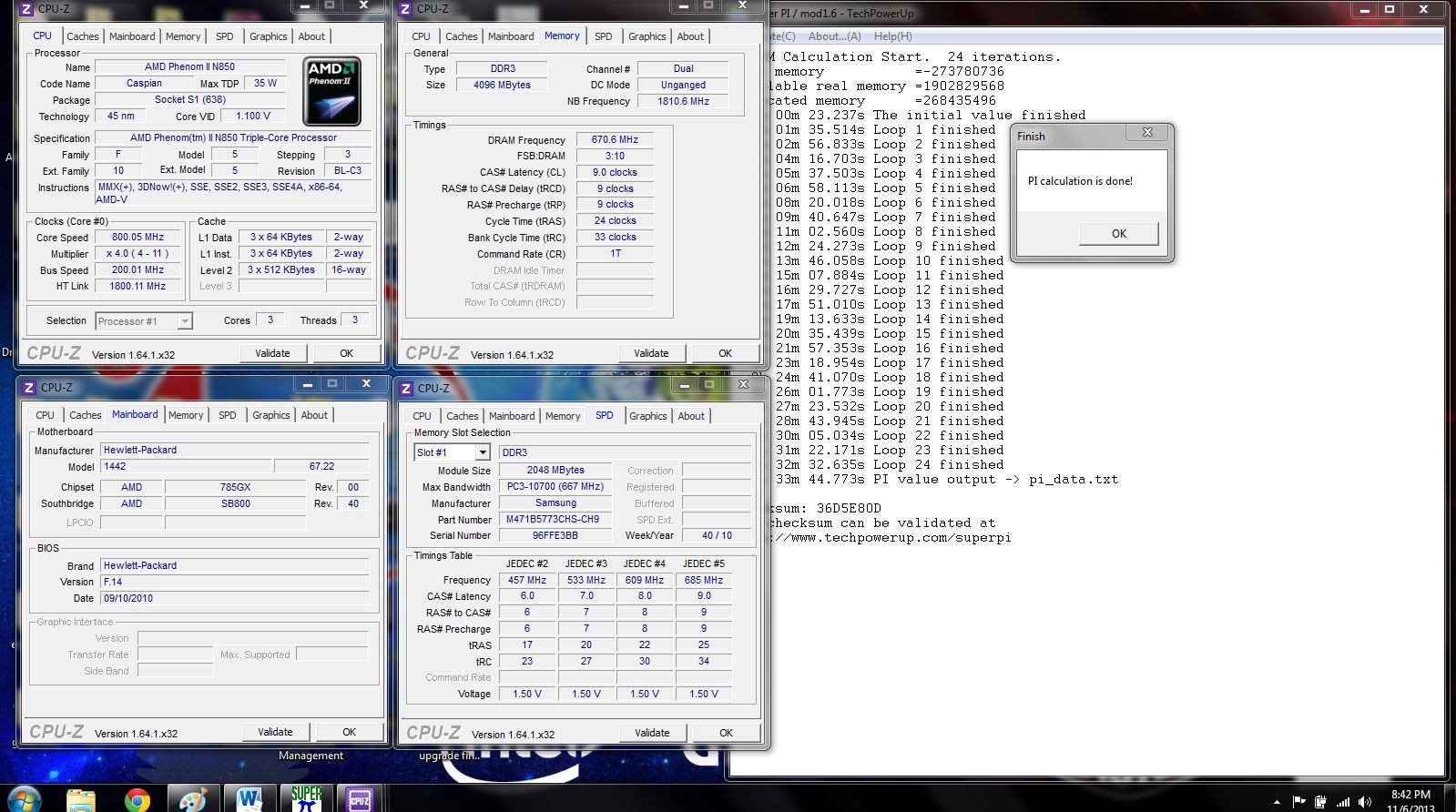Viewport: 1456px width, 812px height.
Task: Click the Manufacturer field Hewlett-Packard
Action: point(235,450)
